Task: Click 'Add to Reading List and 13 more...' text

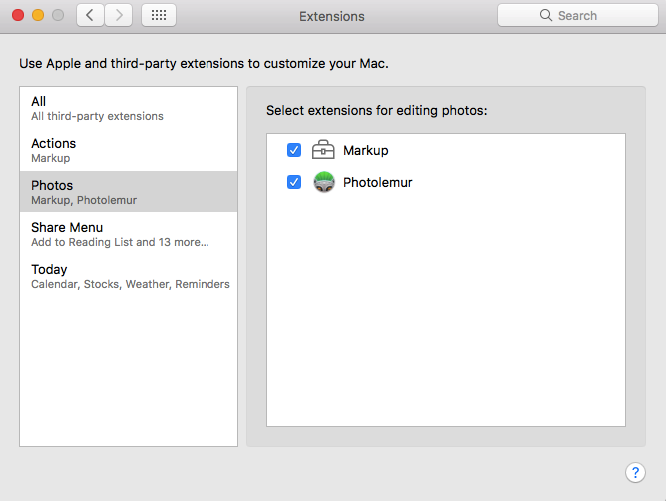Action: [120, 242]
